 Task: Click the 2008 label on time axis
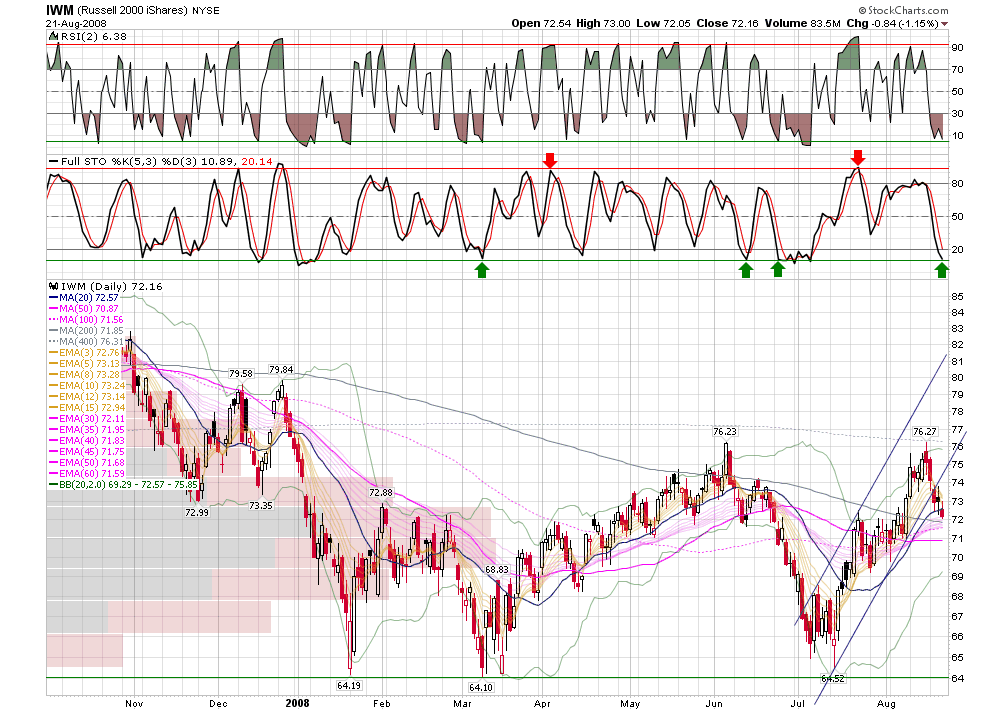[x=297, y=703]
